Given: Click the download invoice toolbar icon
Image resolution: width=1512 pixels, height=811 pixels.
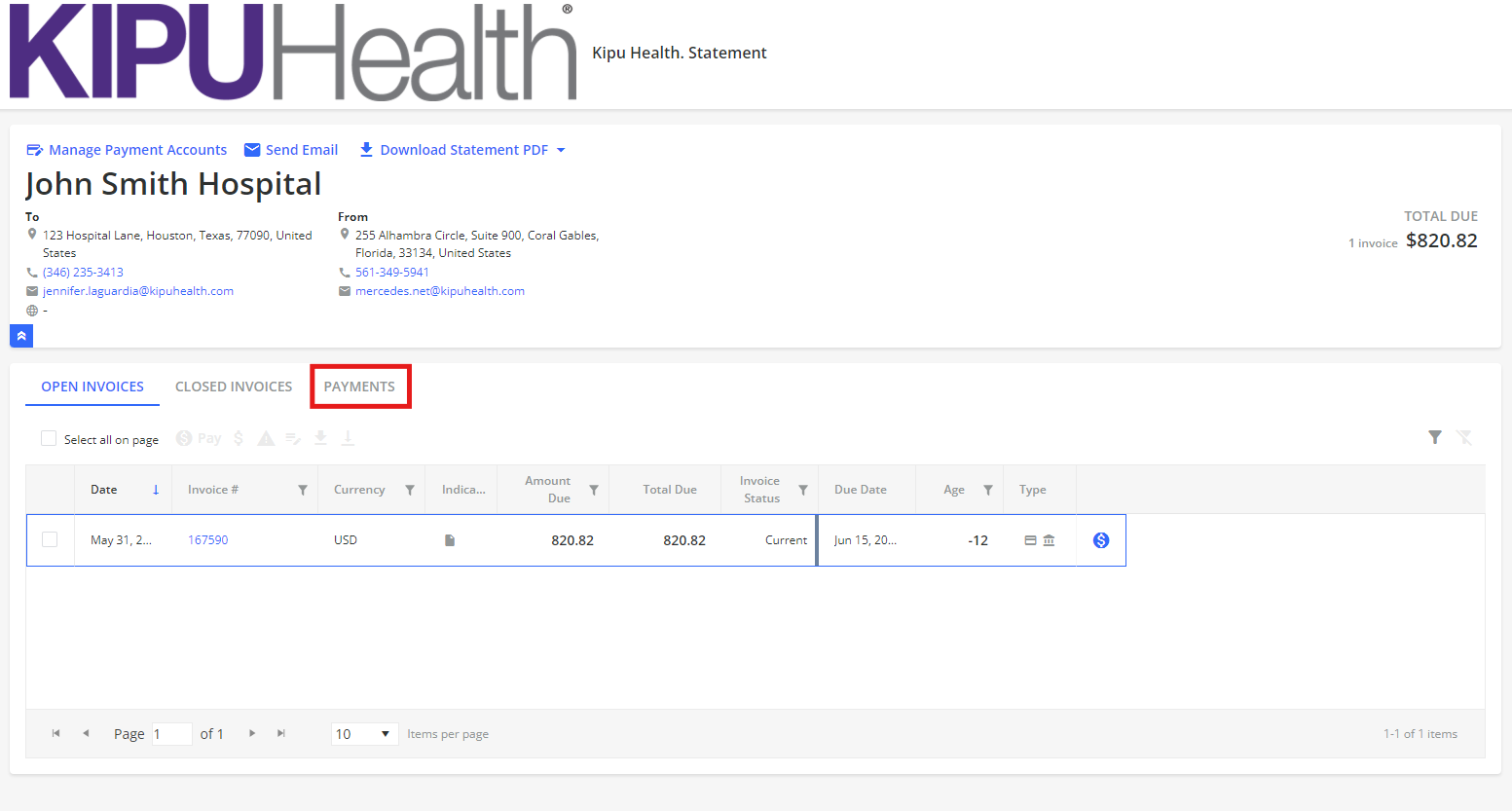Looking at the screenshot, I should point(321,438).
